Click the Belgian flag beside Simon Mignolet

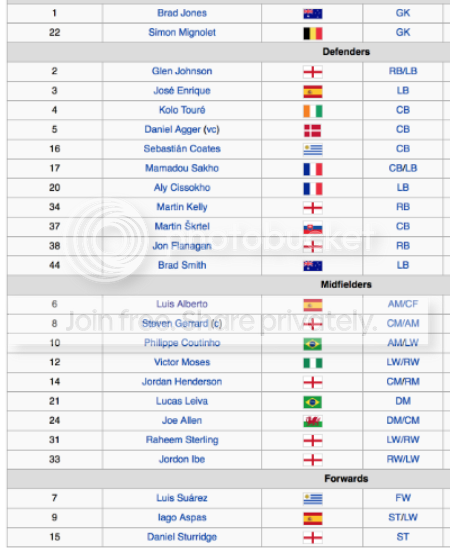tap(313, 34)
